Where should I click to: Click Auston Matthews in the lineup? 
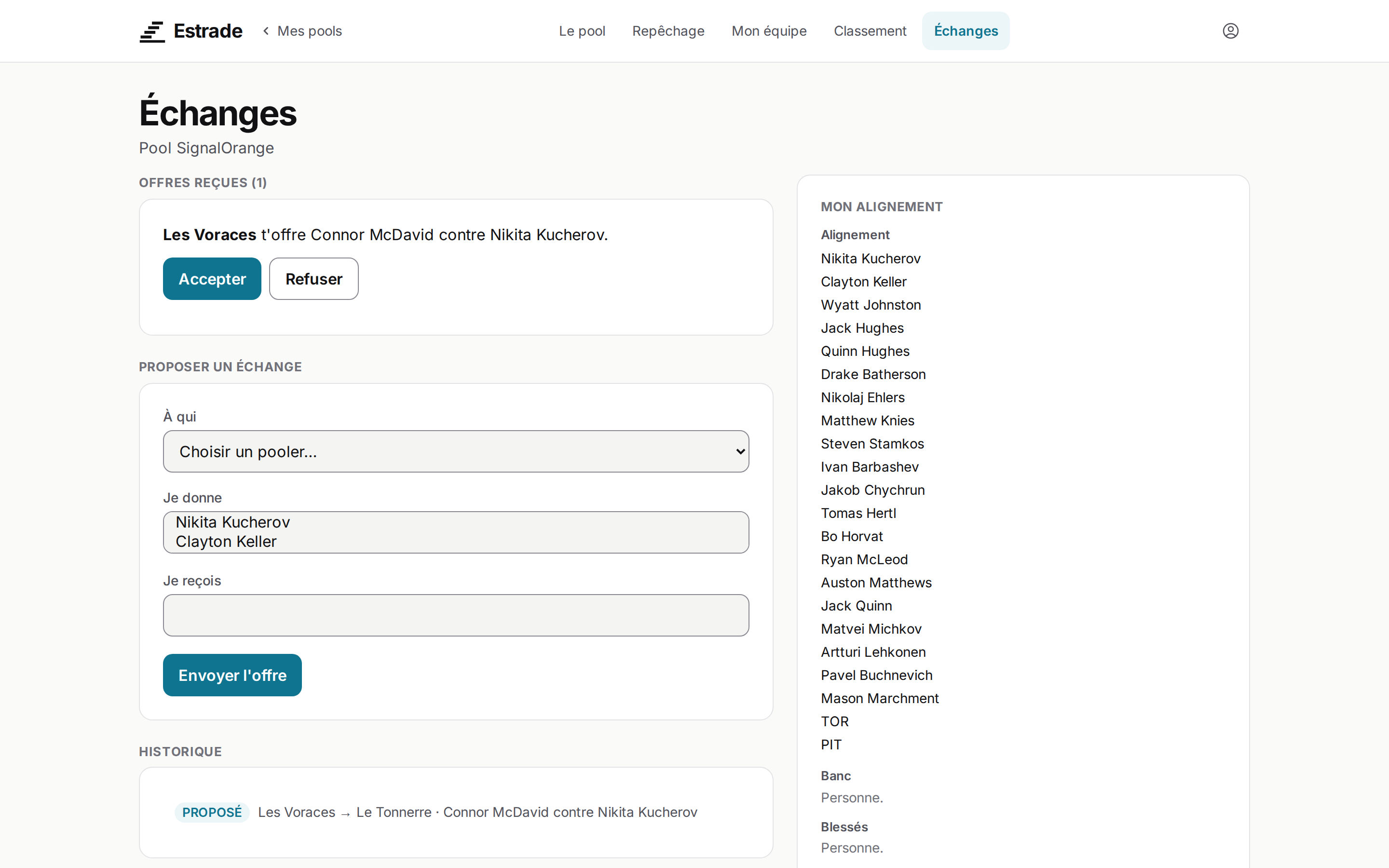[876, 583]
